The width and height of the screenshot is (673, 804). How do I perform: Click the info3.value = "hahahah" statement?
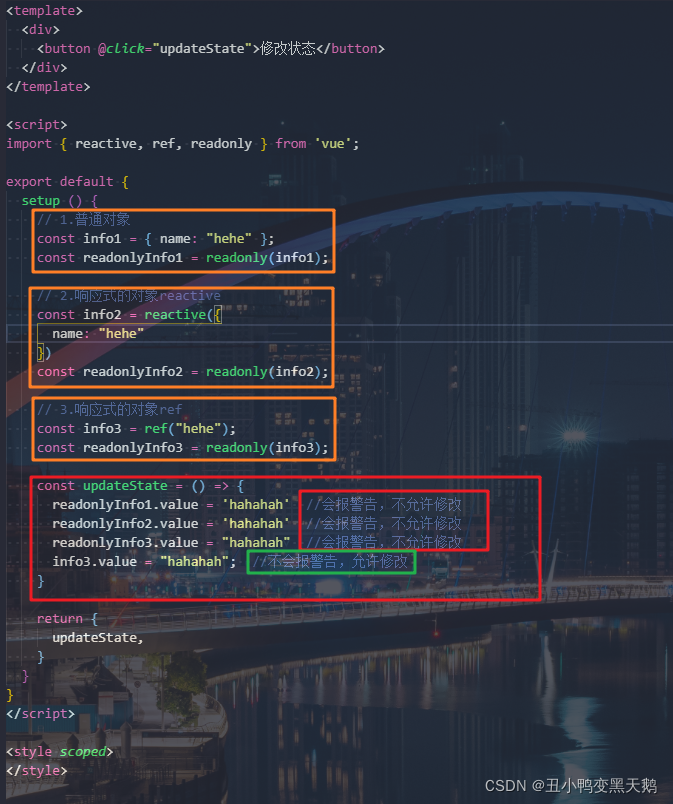point(144,561)
